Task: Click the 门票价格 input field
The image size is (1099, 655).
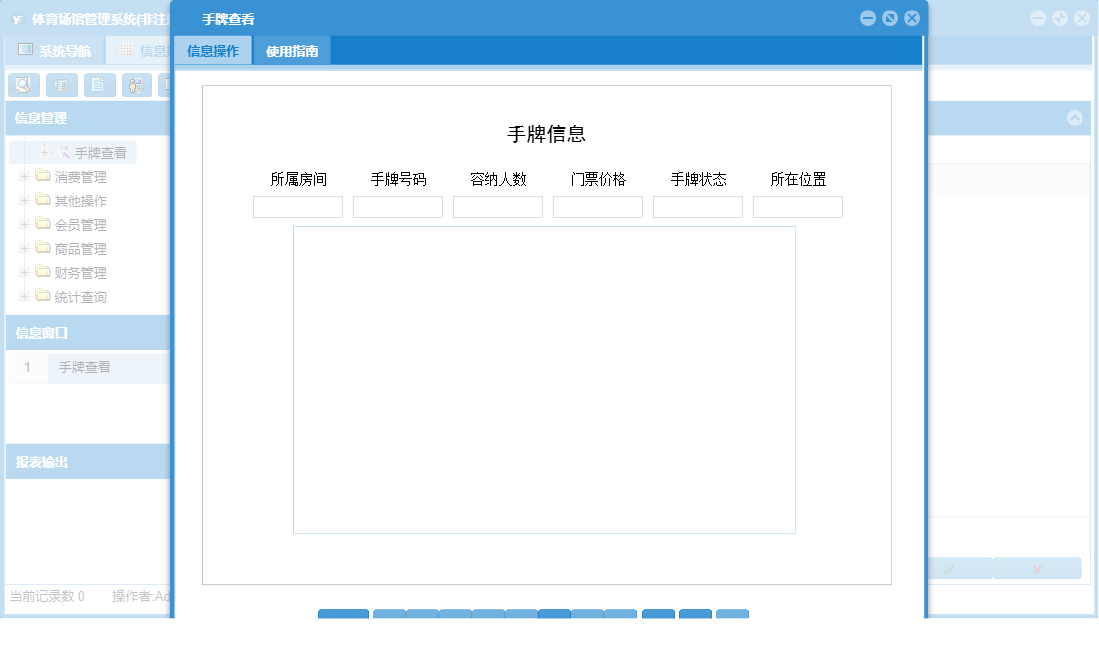Action: (x=597, y=206)
